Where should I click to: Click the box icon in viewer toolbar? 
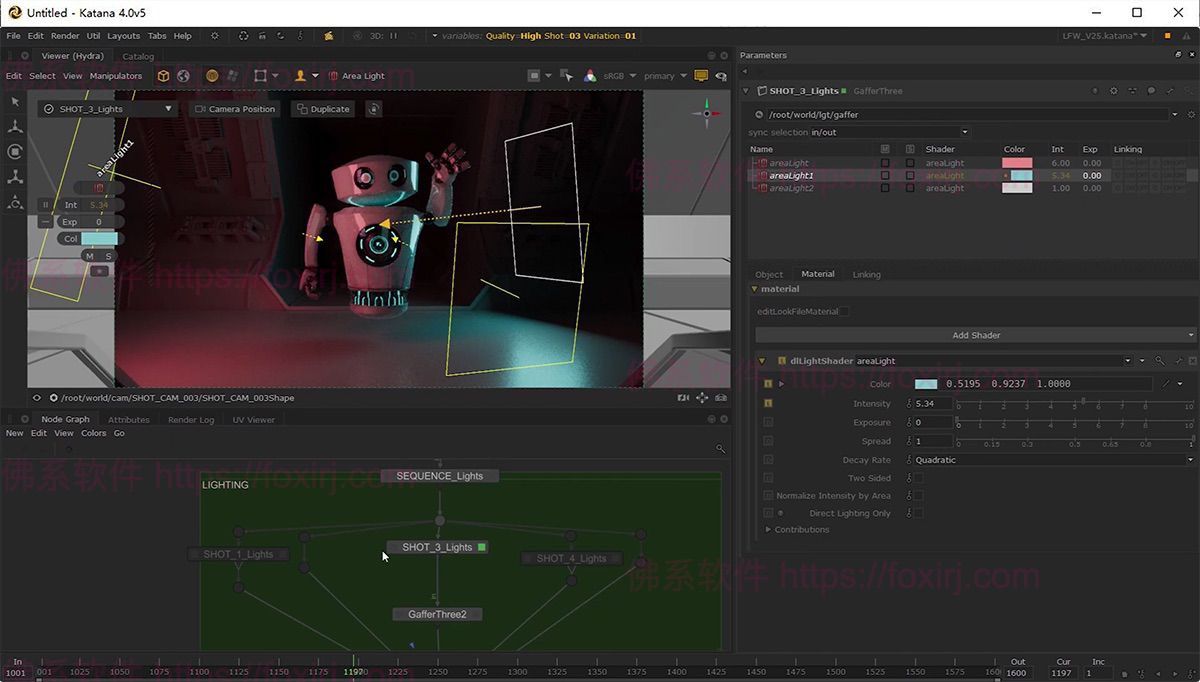pyautogui.click(x=163, y=76)
